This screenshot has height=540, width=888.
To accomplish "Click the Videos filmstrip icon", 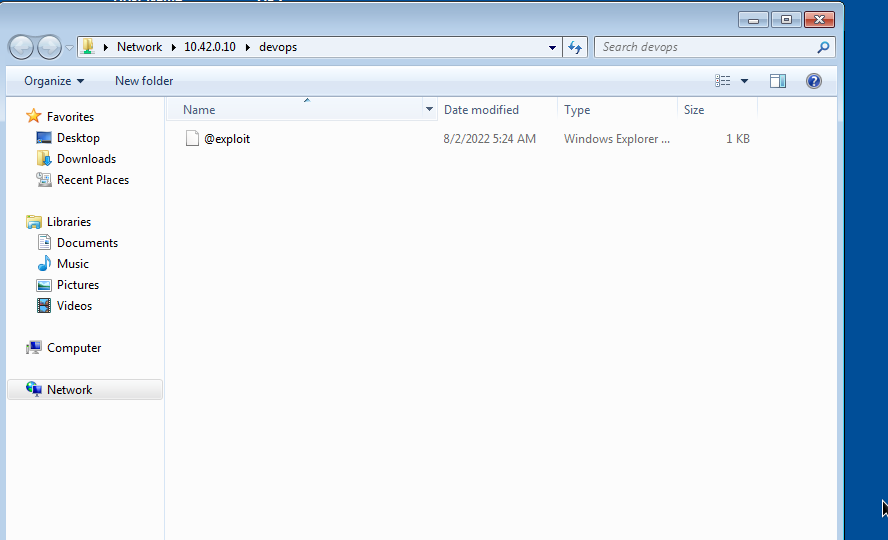I will pos(44,306).
